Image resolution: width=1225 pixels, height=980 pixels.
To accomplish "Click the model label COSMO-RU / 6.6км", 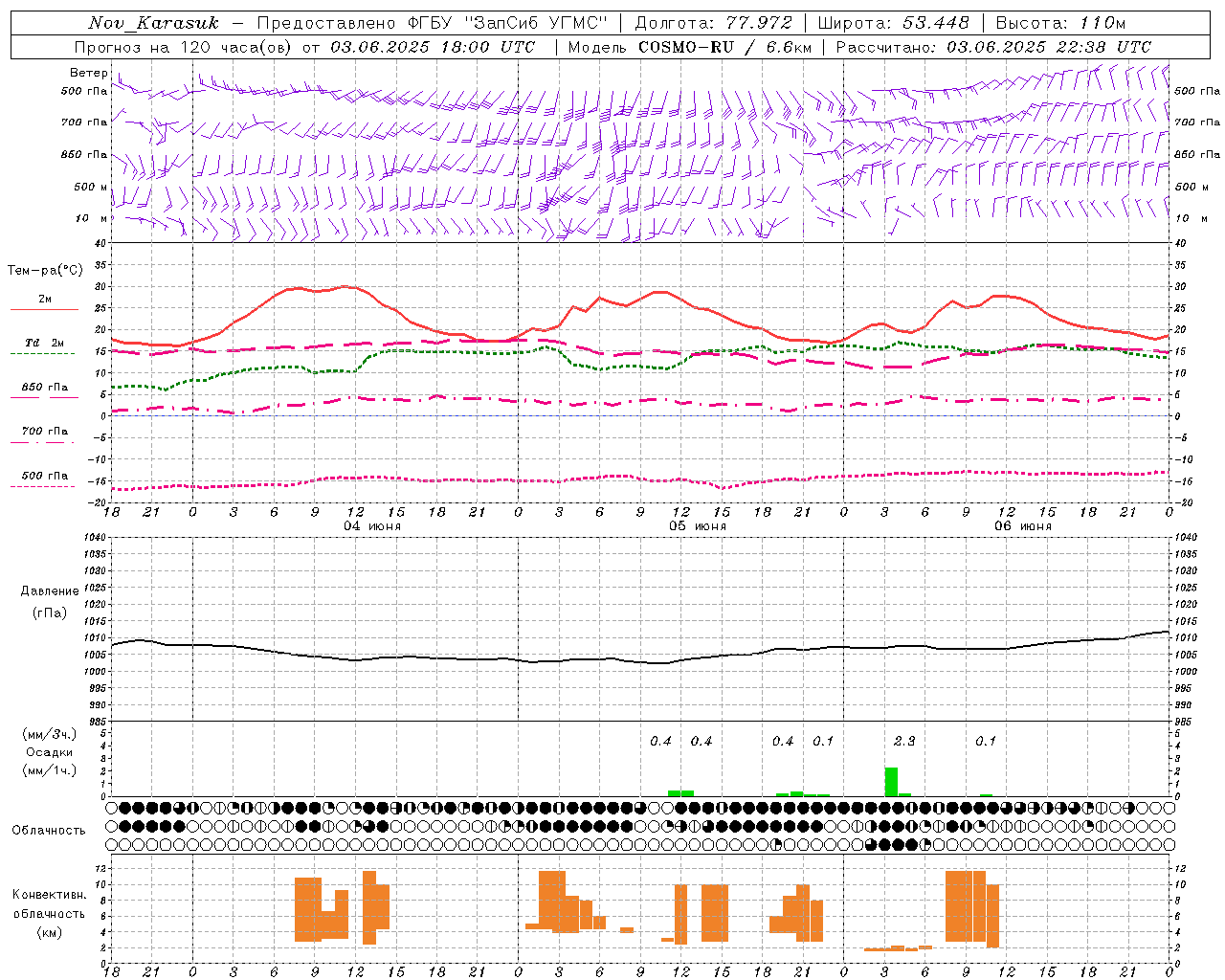I will click(x=725, y=47).
